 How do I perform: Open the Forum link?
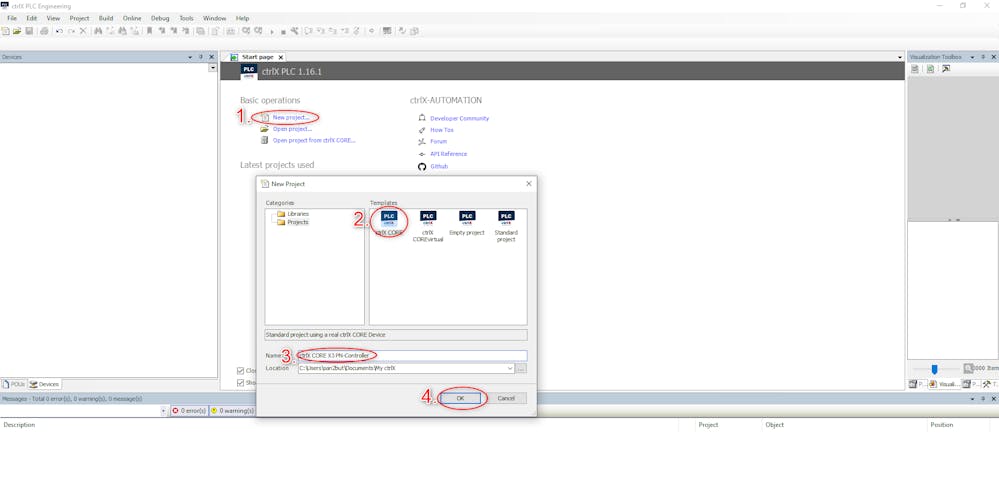tap(438, 142)
